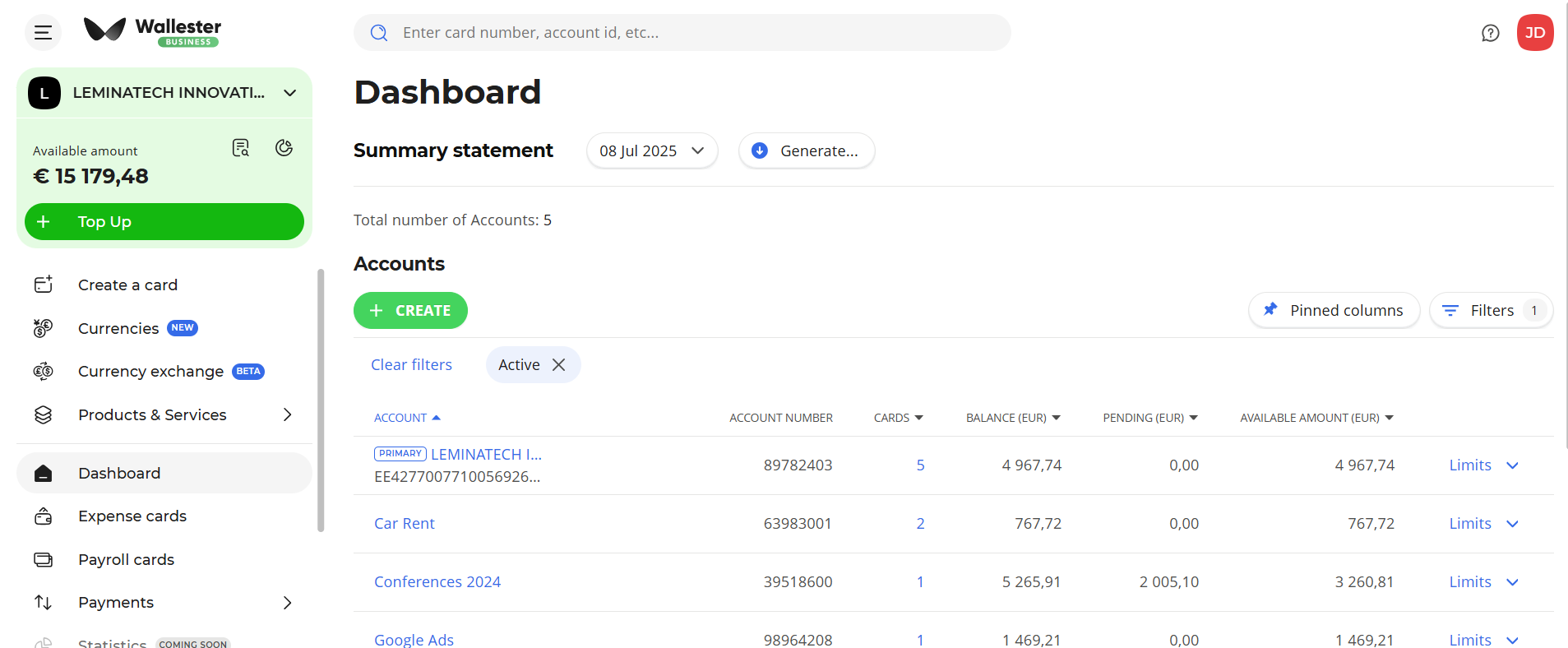Click the pie chart icon in balance card
Viewport: 1568px width, 648px height.
click(x=284, y=148)
